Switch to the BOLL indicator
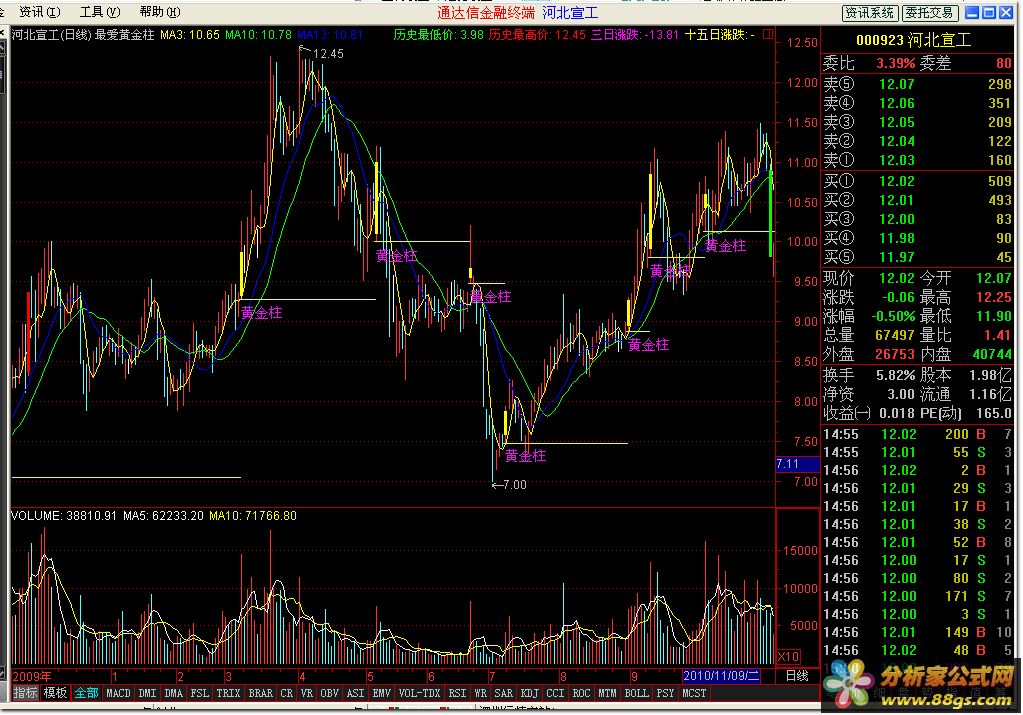1023x715 pixels. (x=636, y=693)
